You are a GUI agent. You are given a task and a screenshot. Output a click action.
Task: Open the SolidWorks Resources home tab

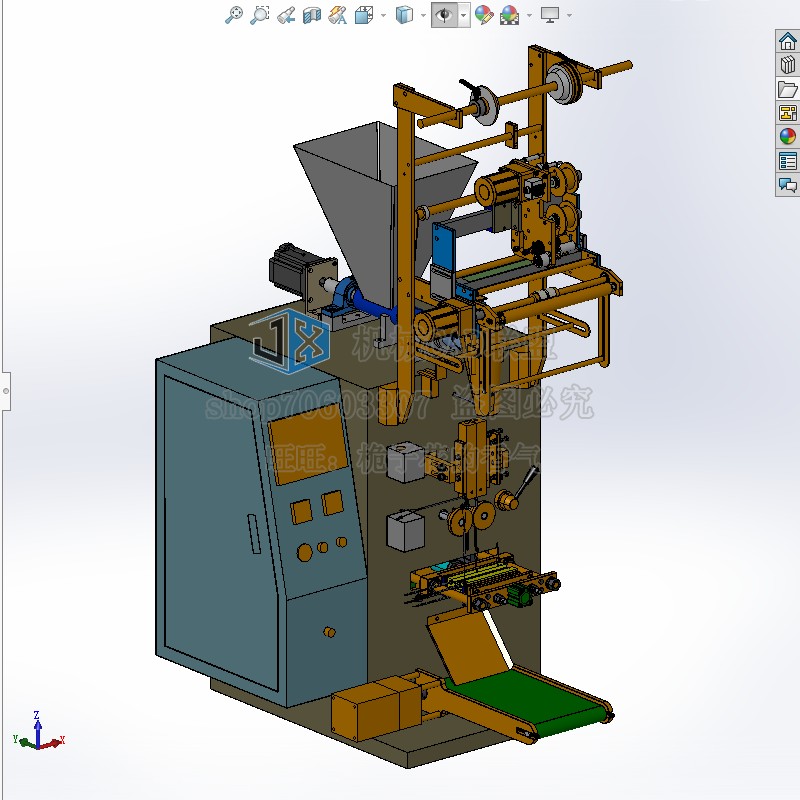coord(787,41)
